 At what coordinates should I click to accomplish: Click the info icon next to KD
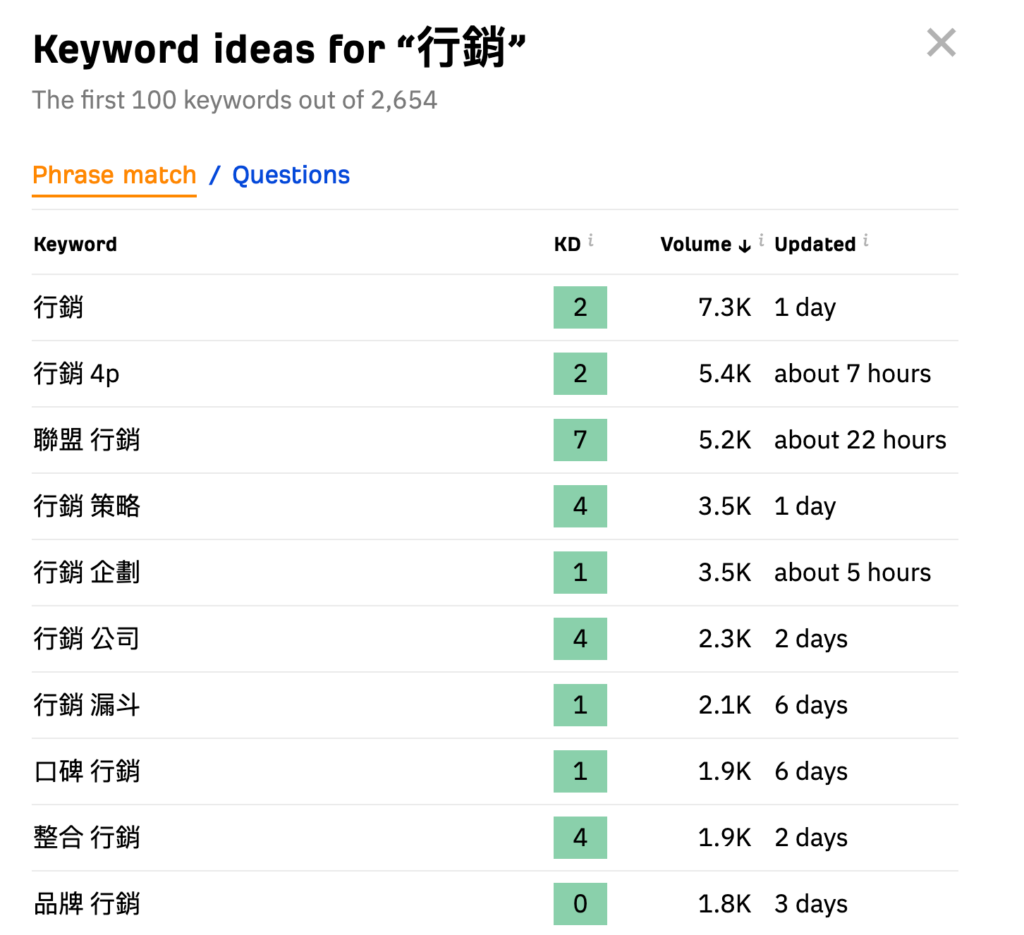[591, 241]
